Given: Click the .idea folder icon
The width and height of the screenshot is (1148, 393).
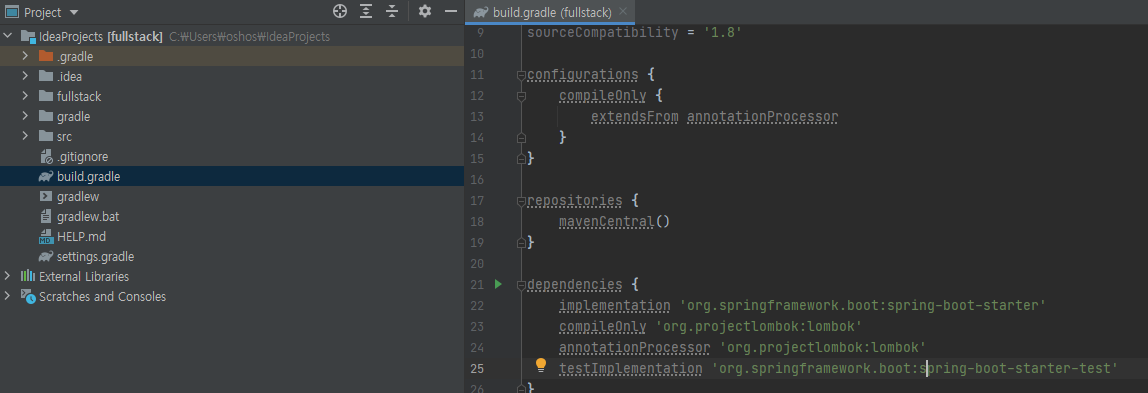Looking at the screenshot, I should click(45, 76).
